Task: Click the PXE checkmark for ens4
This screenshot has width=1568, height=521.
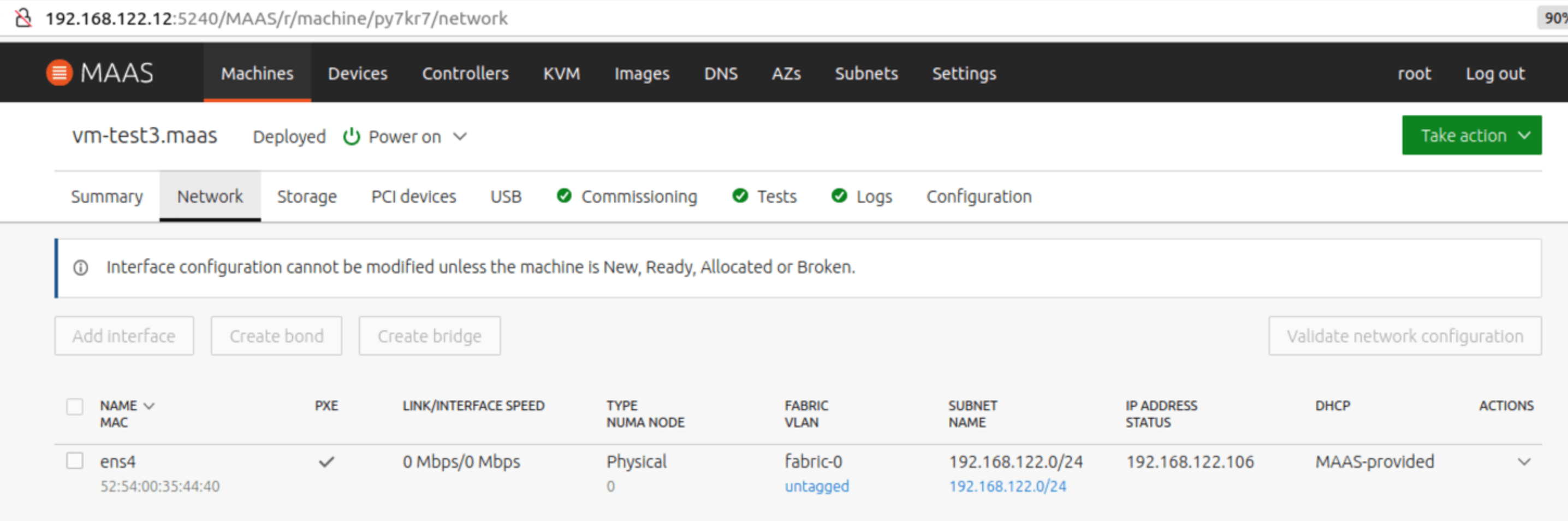Action: click(x=326, y=462)
